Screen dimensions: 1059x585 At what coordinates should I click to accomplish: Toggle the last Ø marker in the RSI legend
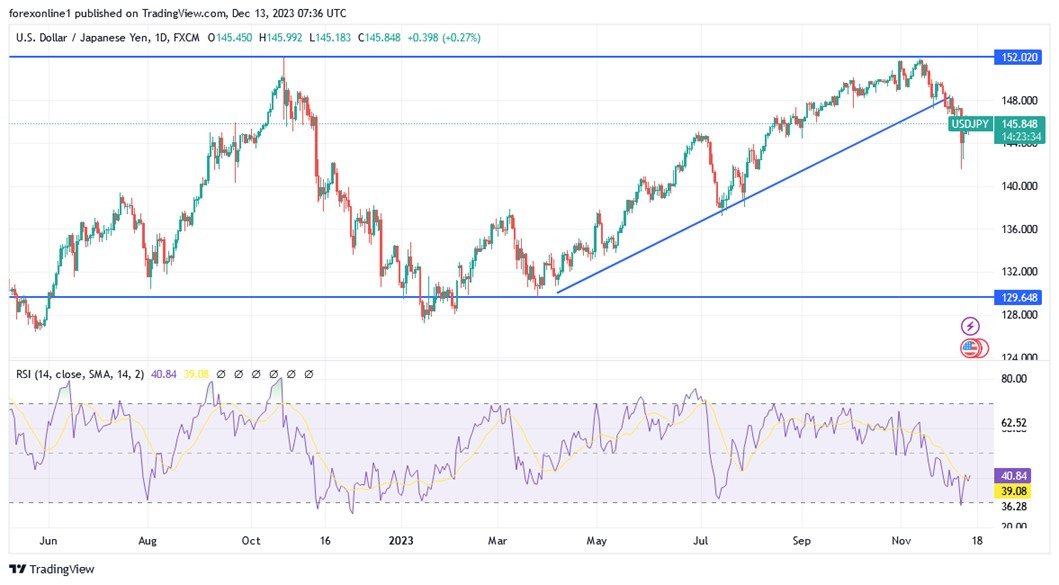308,372
